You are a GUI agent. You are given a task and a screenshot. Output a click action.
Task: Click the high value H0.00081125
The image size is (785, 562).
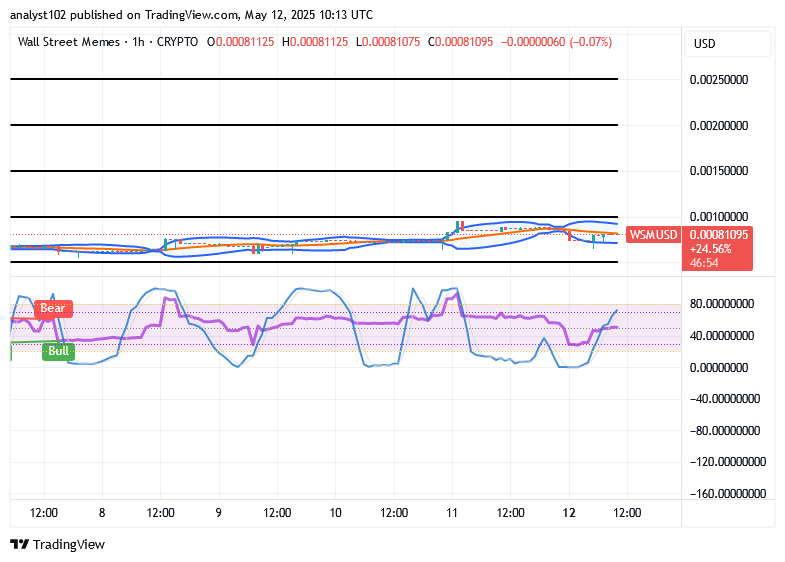(x=315, y=42)
